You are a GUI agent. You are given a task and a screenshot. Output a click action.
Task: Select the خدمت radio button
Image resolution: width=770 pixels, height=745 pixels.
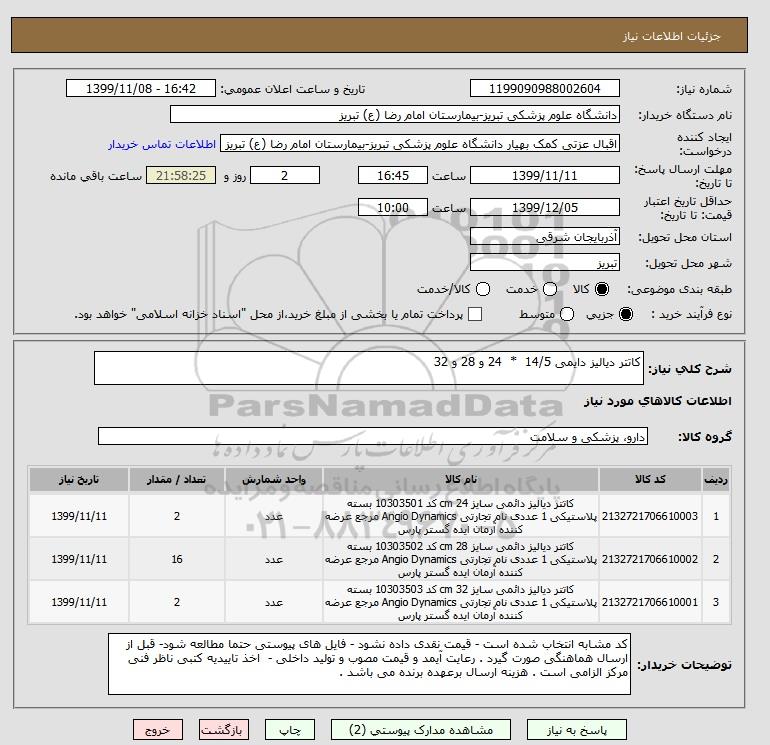point(550,289)
